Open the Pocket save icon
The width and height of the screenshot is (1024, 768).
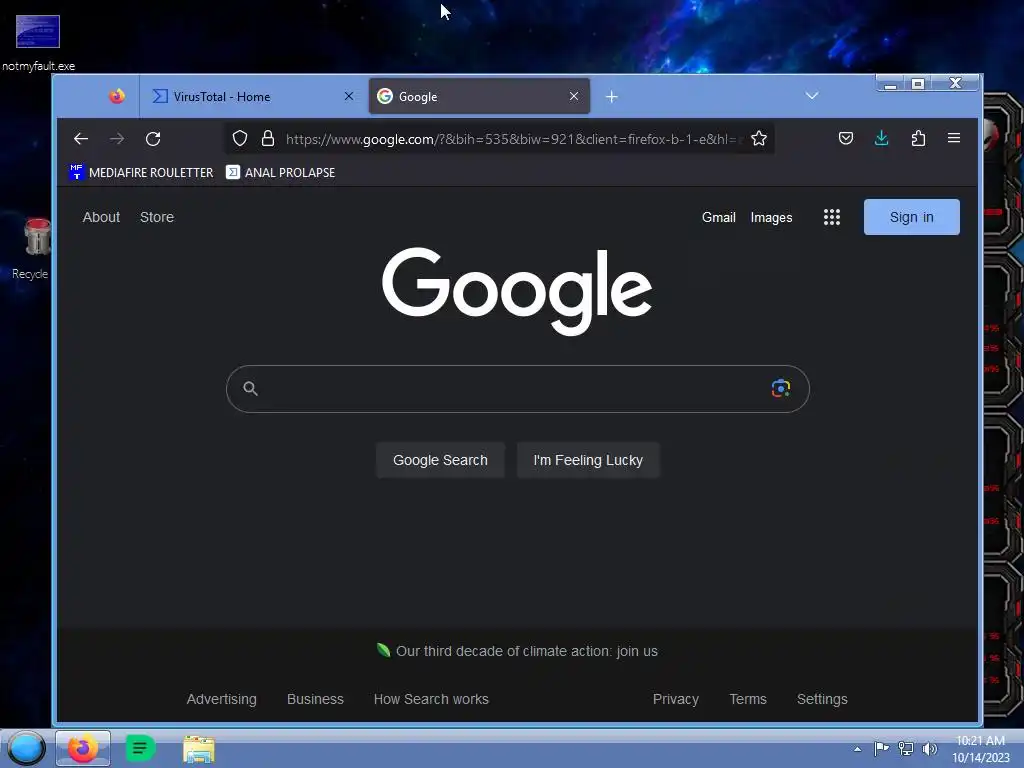(846, 138)
